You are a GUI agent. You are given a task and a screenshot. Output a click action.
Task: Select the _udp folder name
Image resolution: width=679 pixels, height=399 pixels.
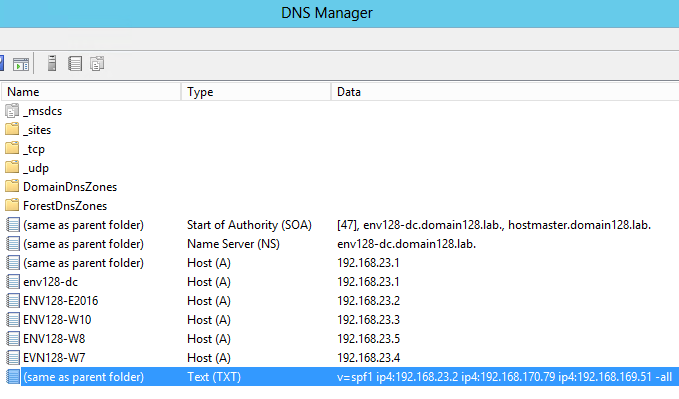[x=36, y=168]
